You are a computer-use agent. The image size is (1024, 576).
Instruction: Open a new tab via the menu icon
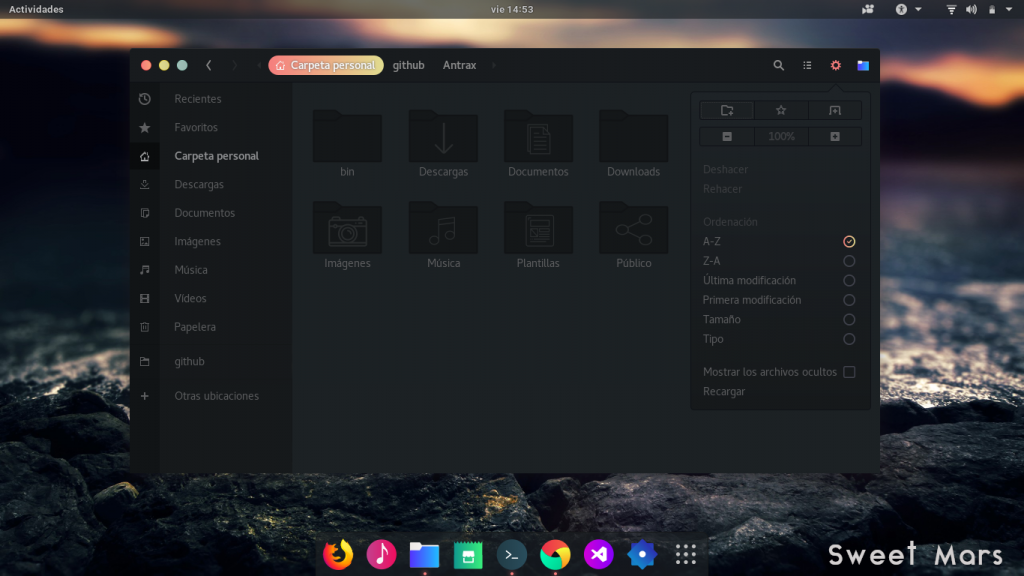tap(835, 110)
